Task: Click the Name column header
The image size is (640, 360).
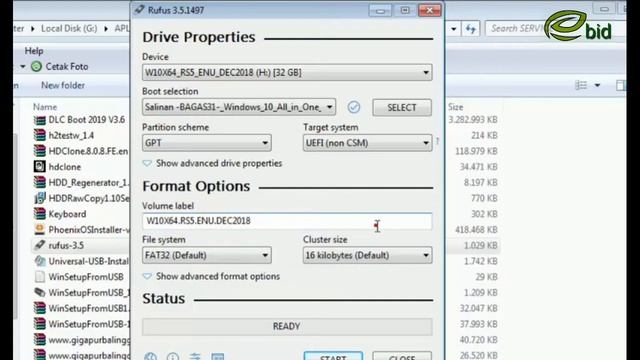Action: coord(45,107)
